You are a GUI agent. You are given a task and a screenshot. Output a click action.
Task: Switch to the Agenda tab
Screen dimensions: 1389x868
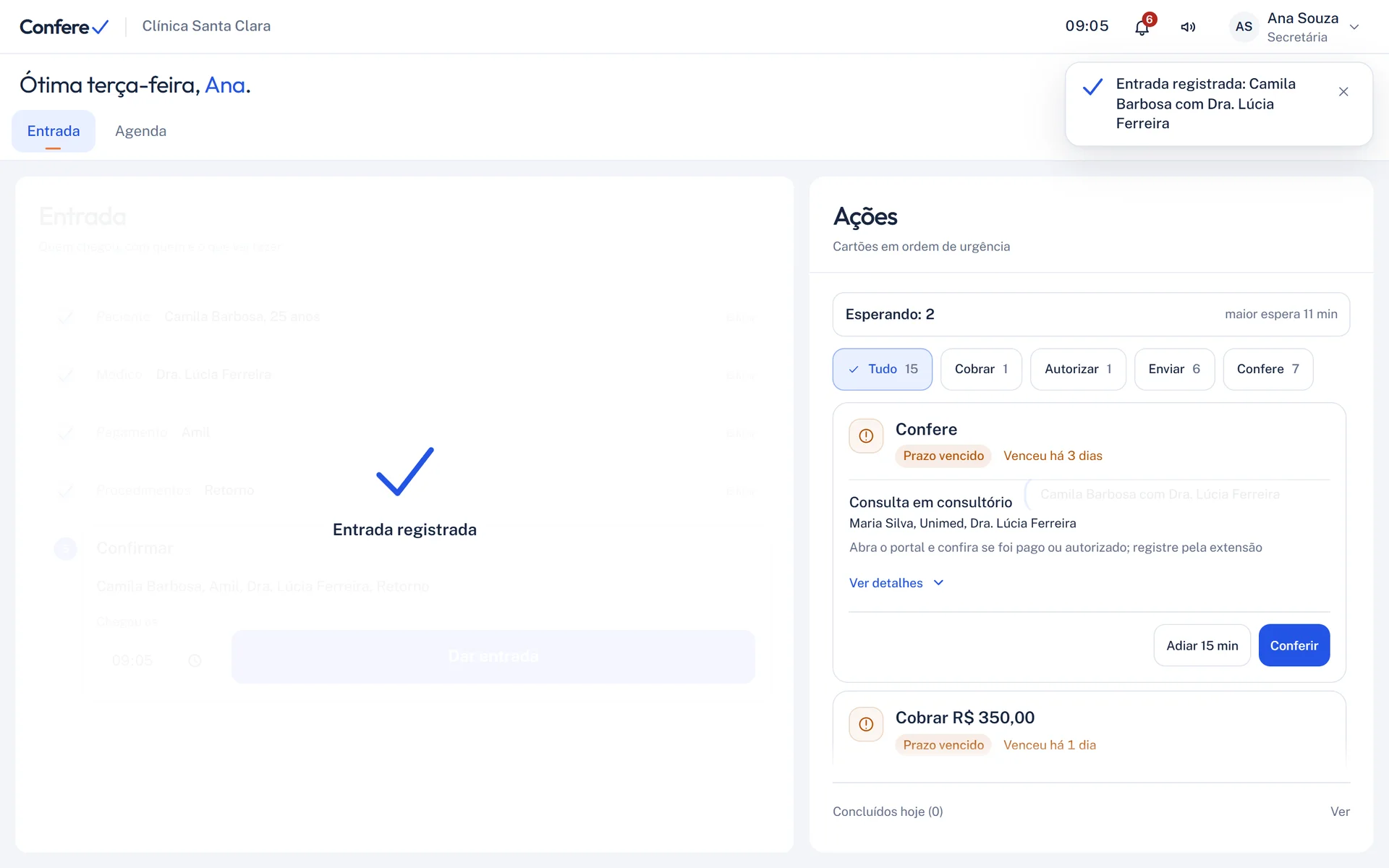point(140,131)
